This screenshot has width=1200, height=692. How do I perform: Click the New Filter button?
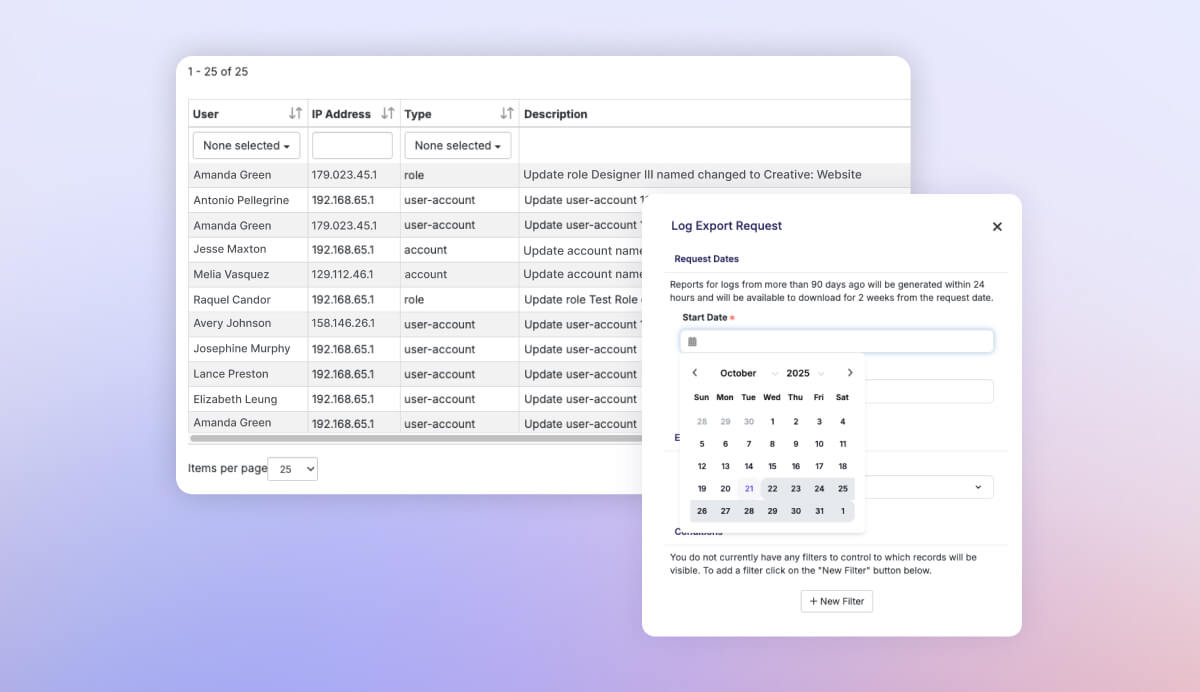point(836,601)
